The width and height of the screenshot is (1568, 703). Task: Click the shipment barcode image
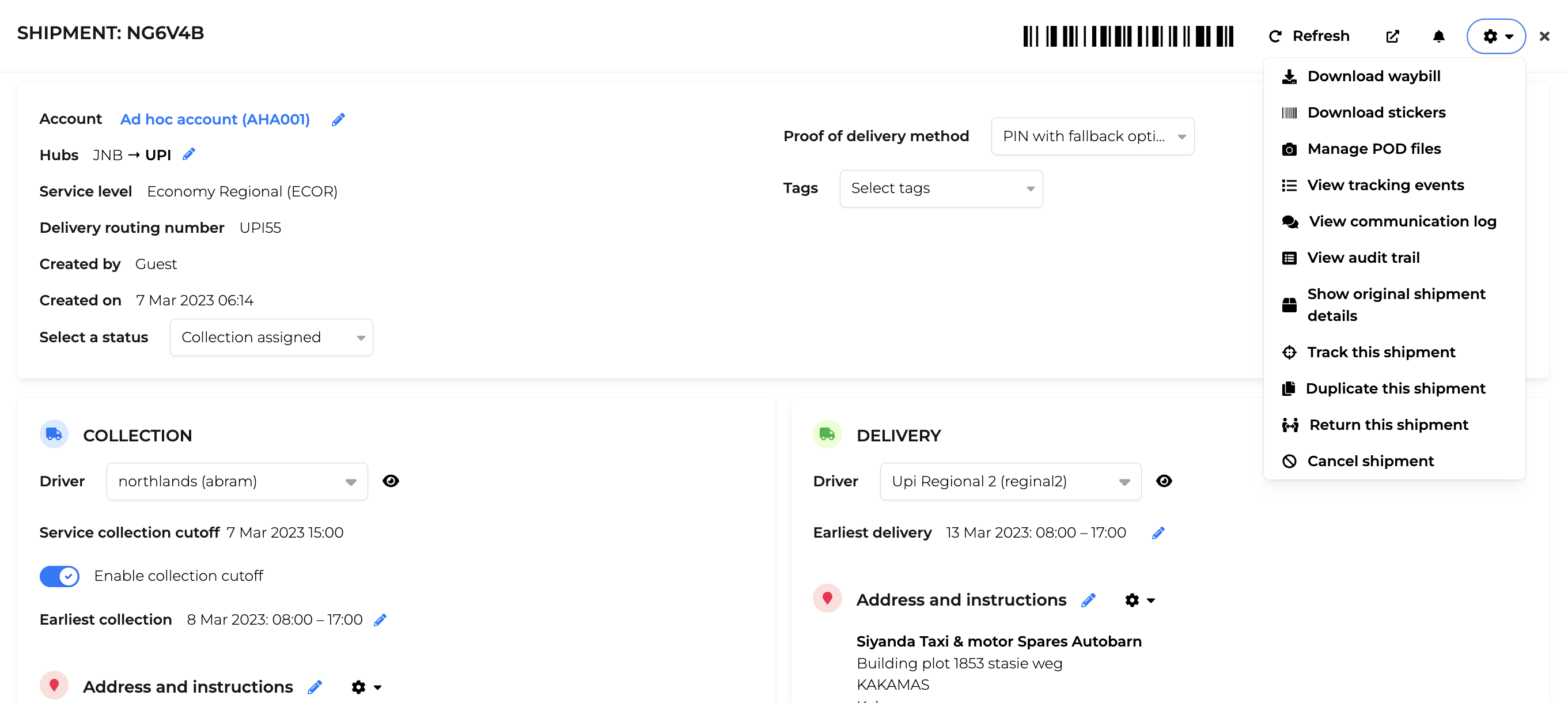(x=1128, y=36)
